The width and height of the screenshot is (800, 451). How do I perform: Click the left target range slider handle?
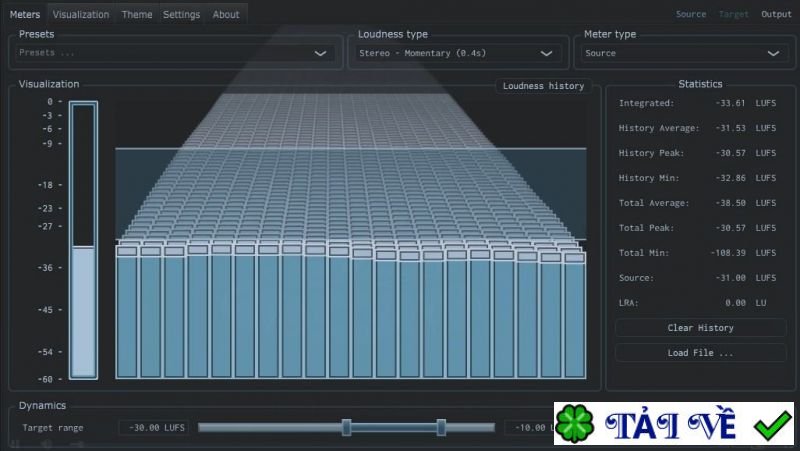pyautogui.click(x=346, y=428)
